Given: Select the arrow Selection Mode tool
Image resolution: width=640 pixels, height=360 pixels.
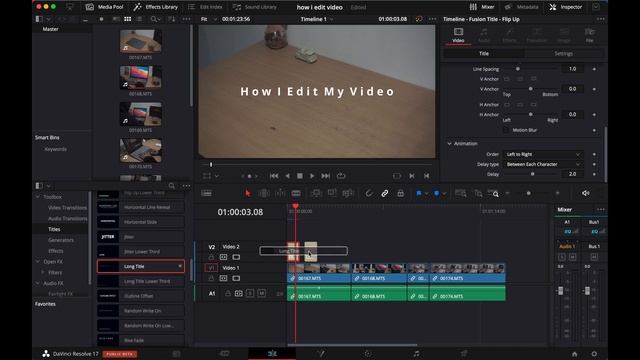Looking at the screenshot, I should coord(247,193).
